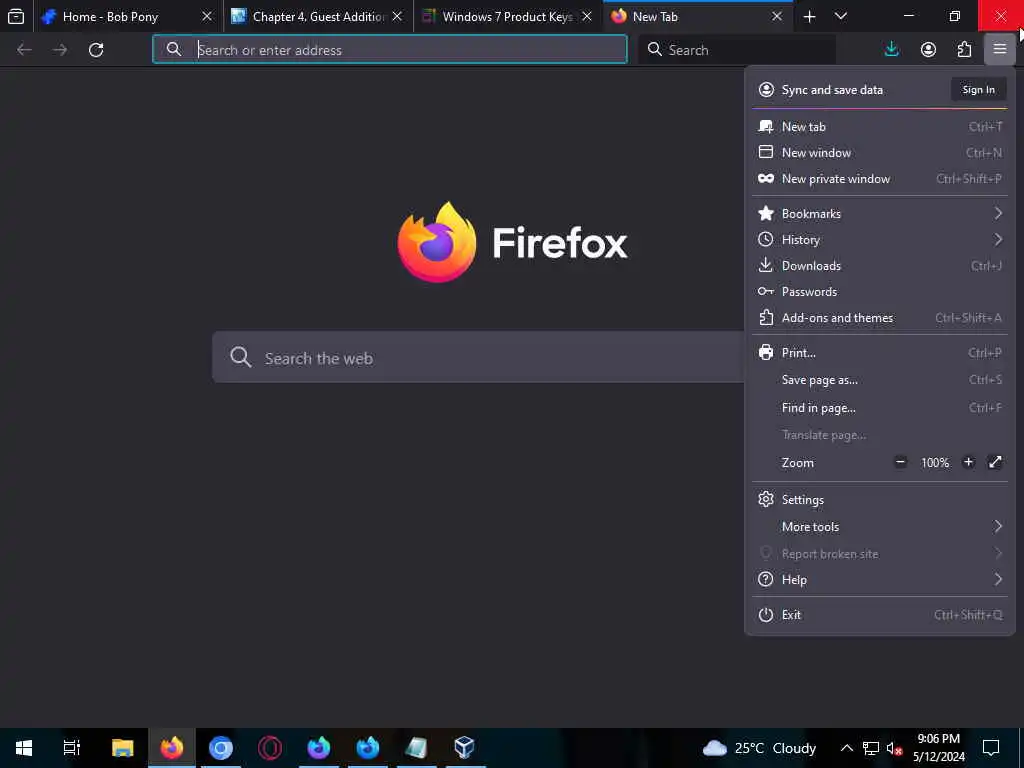Click the account avatar toolbar icon

tap(928, 50)
